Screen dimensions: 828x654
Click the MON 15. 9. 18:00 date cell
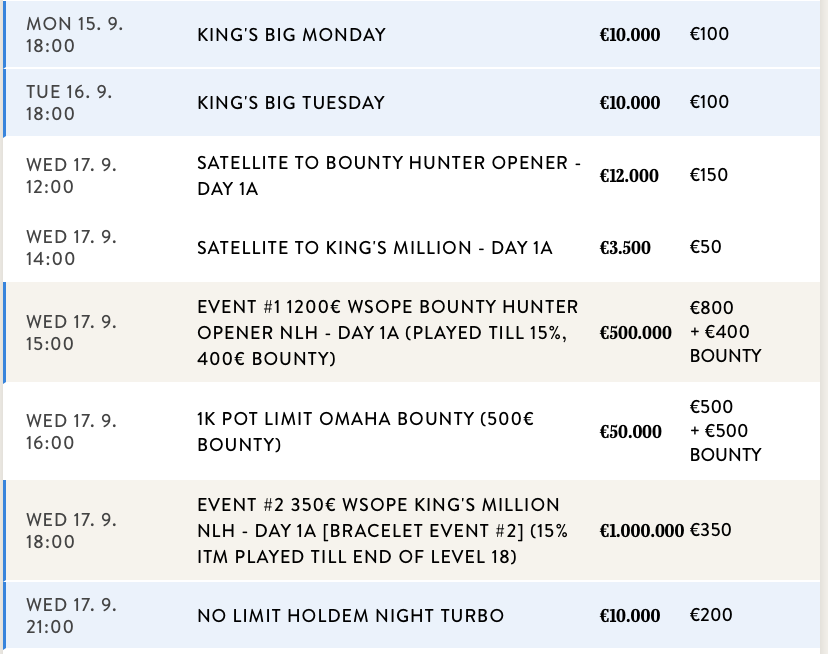(x=75, y=35)
